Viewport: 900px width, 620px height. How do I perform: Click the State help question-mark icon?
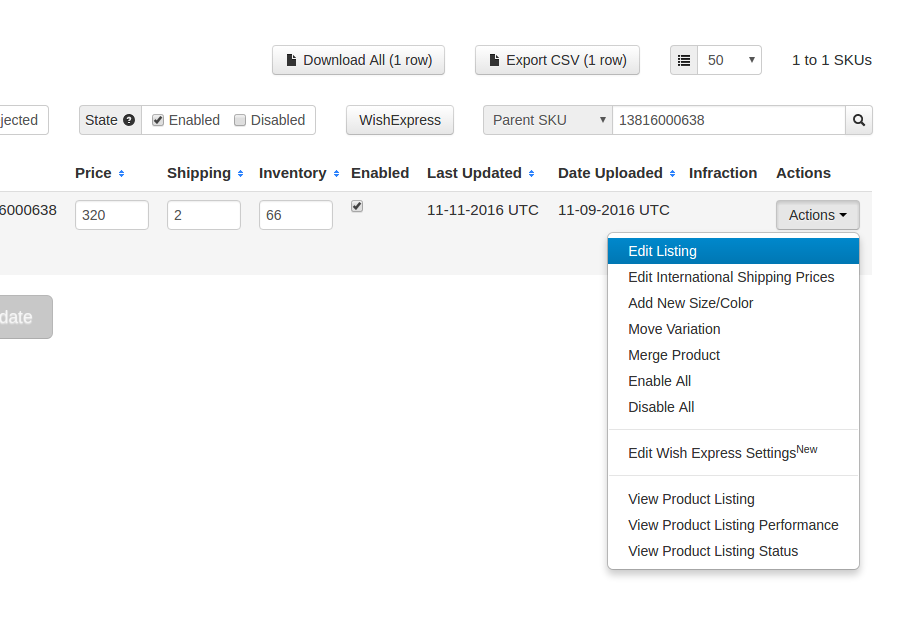click(129, 120)
